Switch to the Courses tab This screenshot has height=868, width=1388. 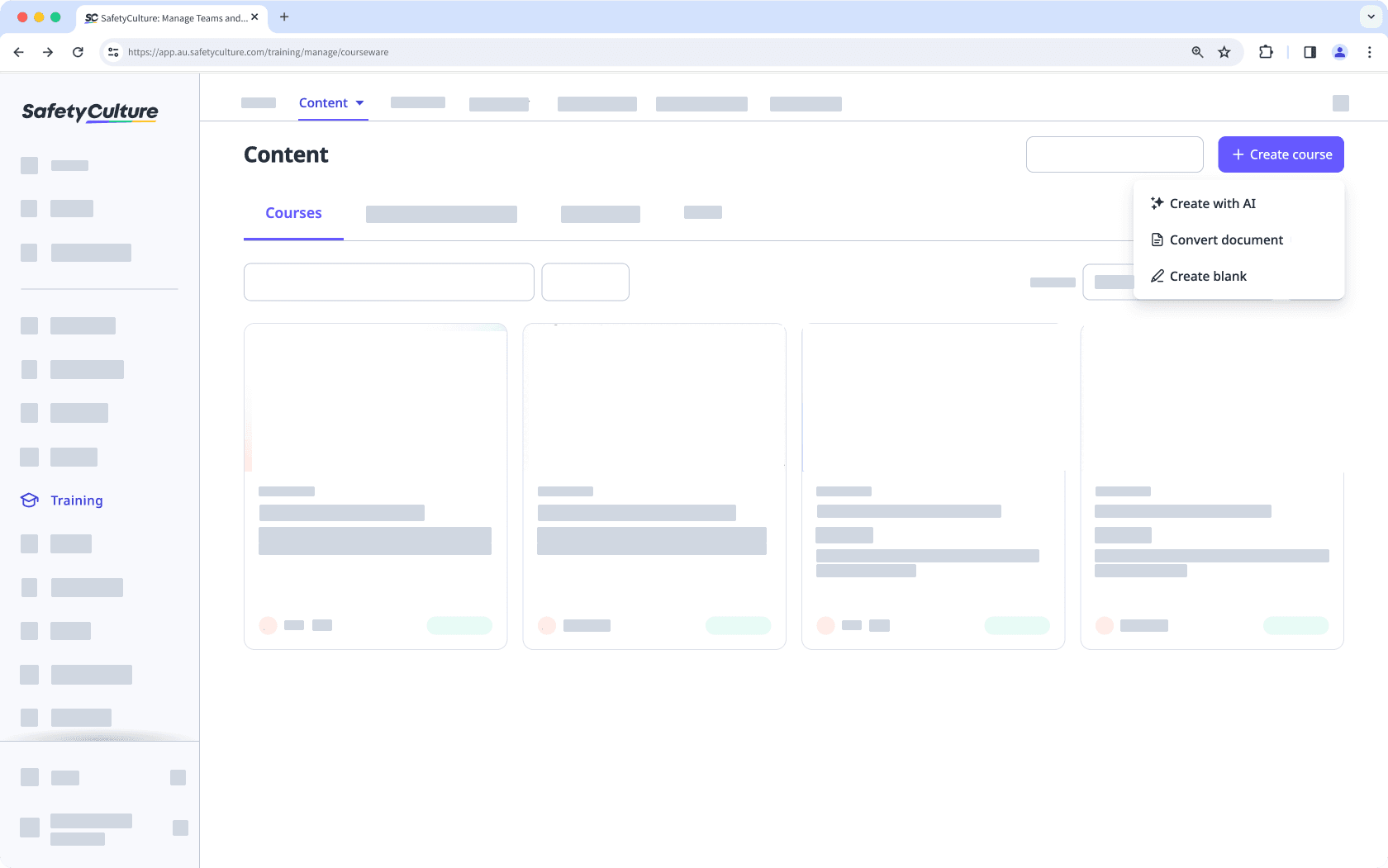pyautogui.click(x=293, y=212)
